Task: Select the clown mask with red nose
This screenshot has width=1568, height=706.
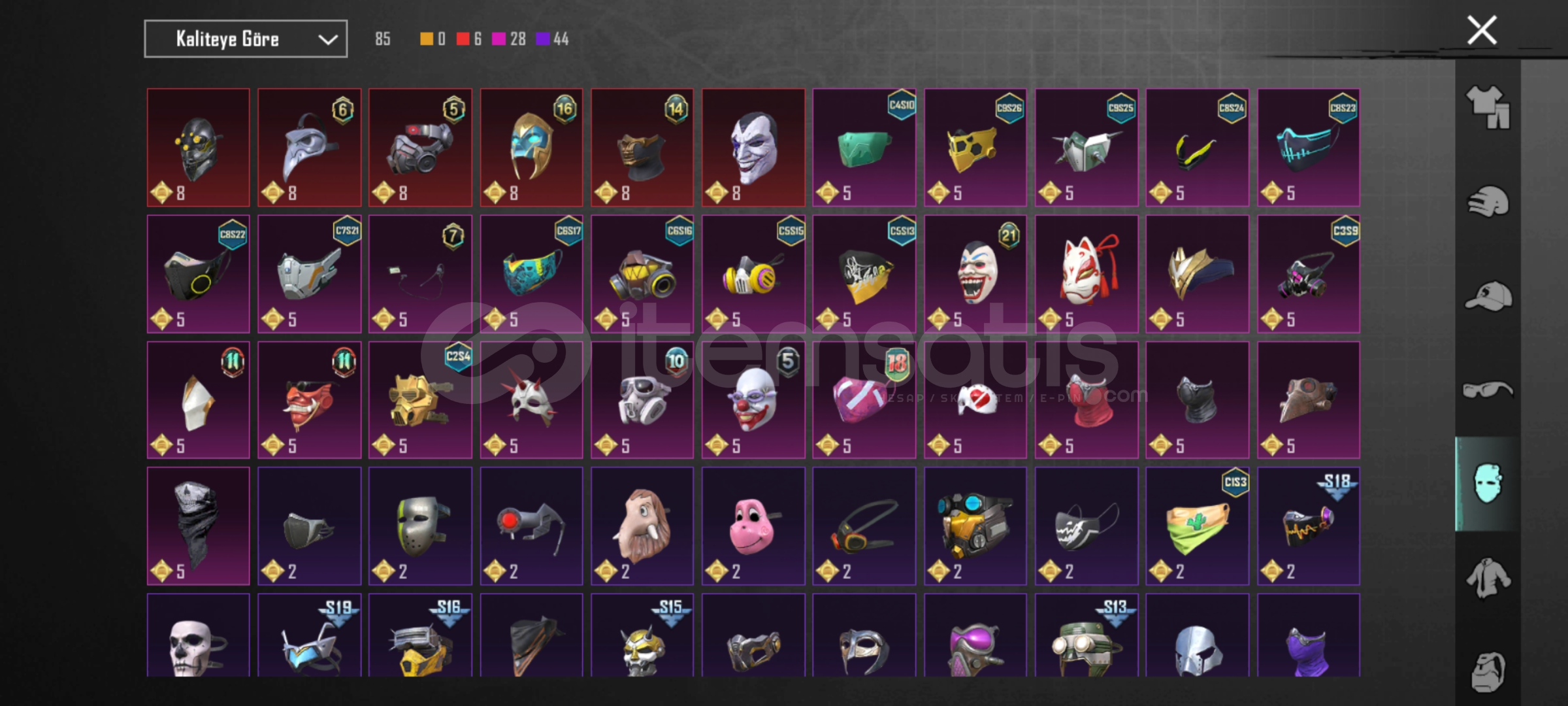Action: [753, 400]
